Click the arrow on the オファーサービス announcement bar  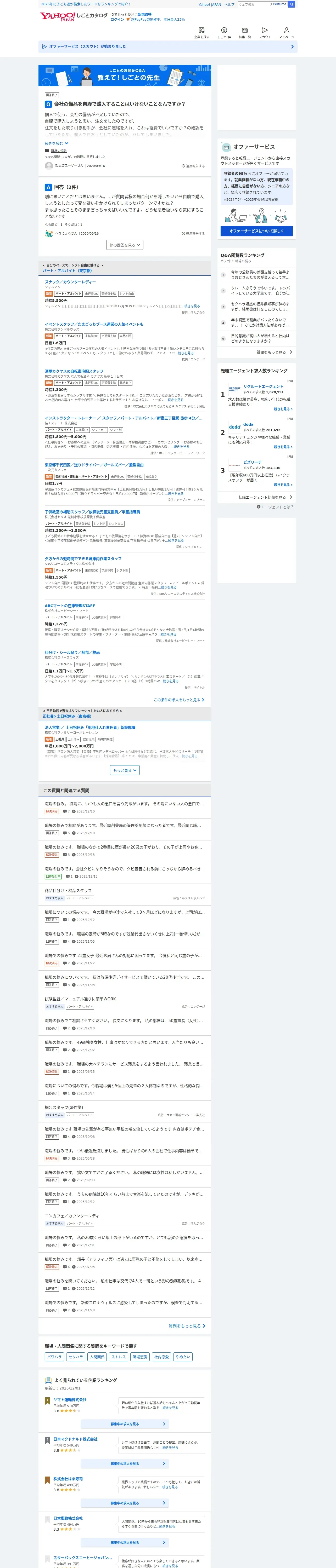(292, 46)
